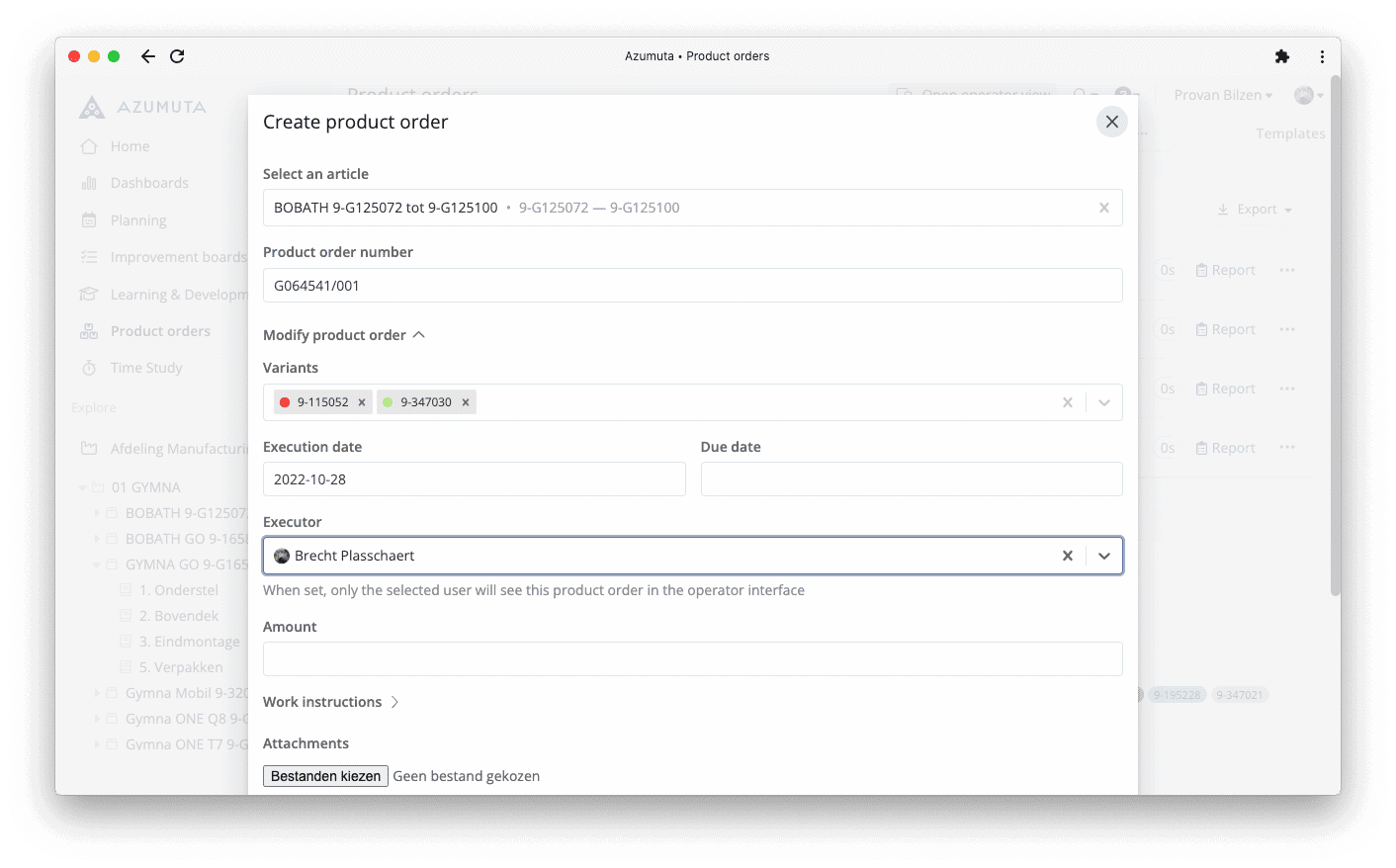
Task: Click the Due date input field
Action: pos(911,478)
